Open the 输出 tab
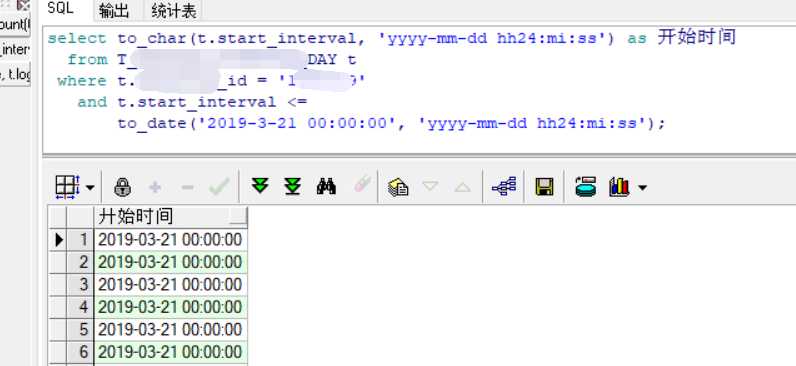 click(x=114, y=10)
